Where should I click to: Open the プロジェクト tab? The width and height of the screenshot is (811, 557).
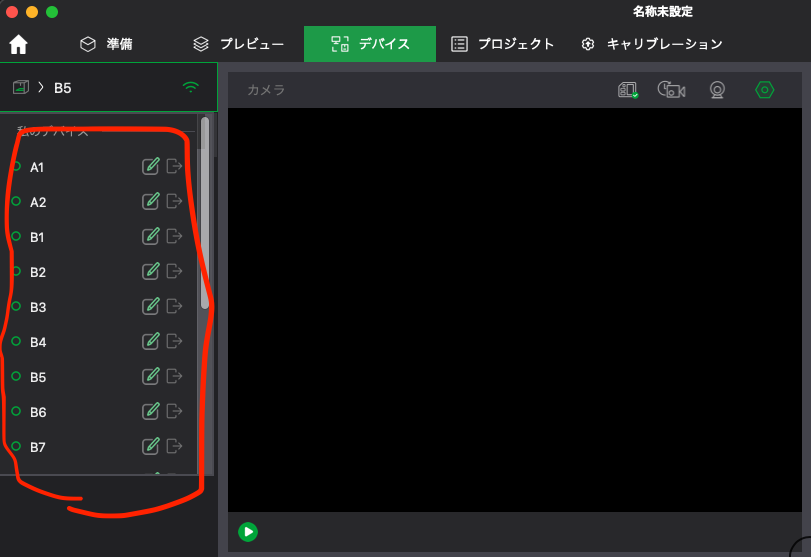pyautogui.click(x=502, y=44)
